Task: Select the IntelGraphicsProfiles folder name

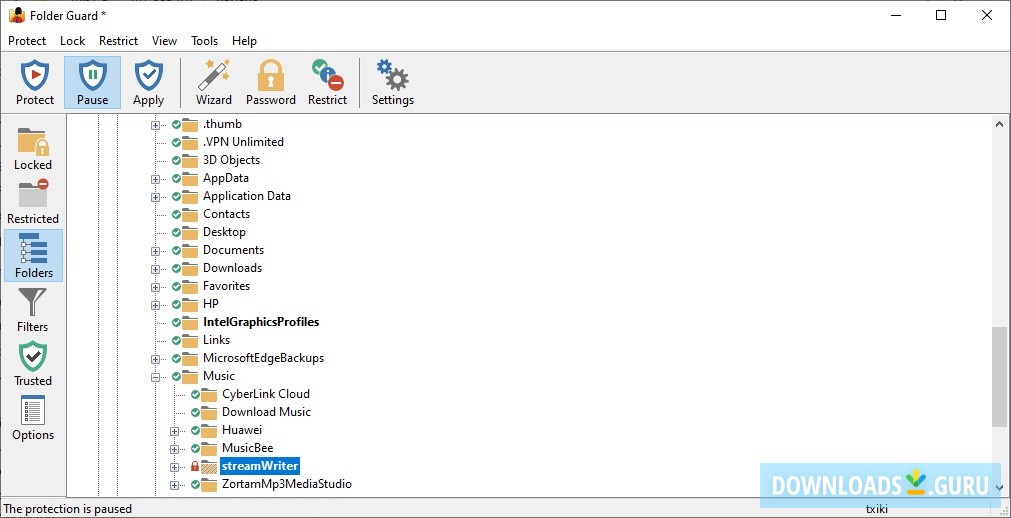Action: [x=261, y=322]
